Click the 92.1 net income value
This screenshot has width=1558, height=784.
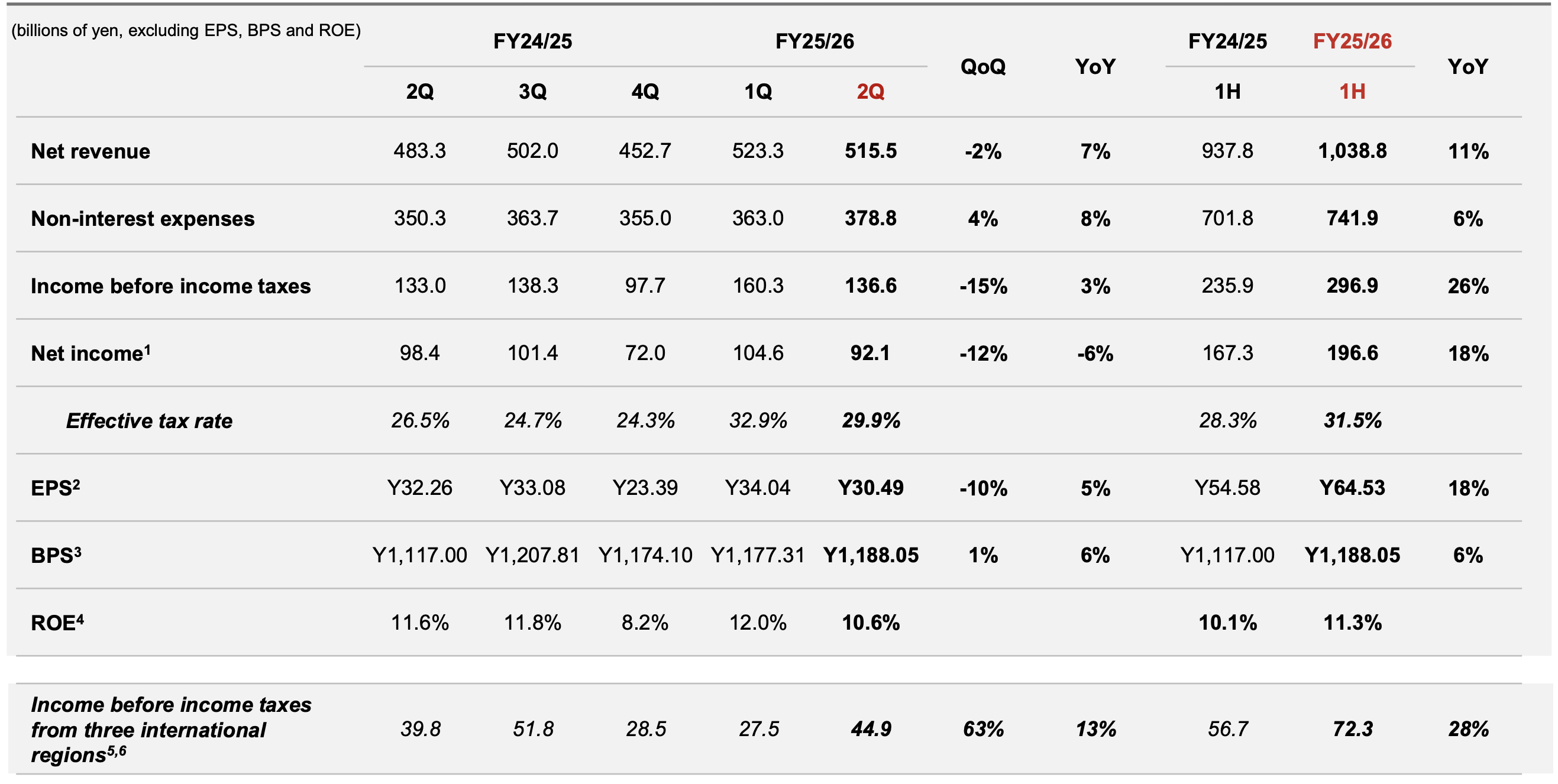pos(870,353)
